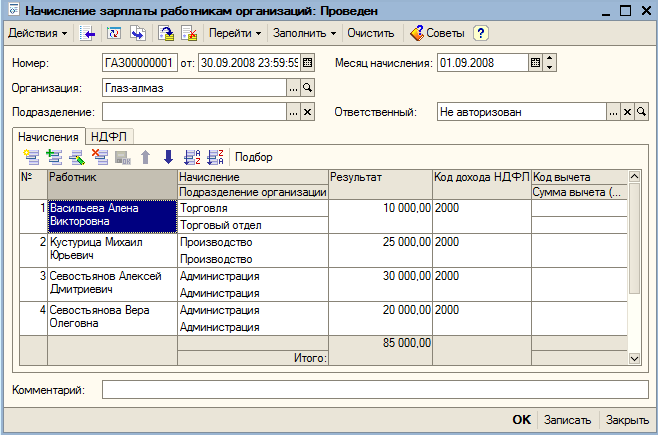
Task: Click ellipsis select button for Подразделение
Action: point(293,112)
